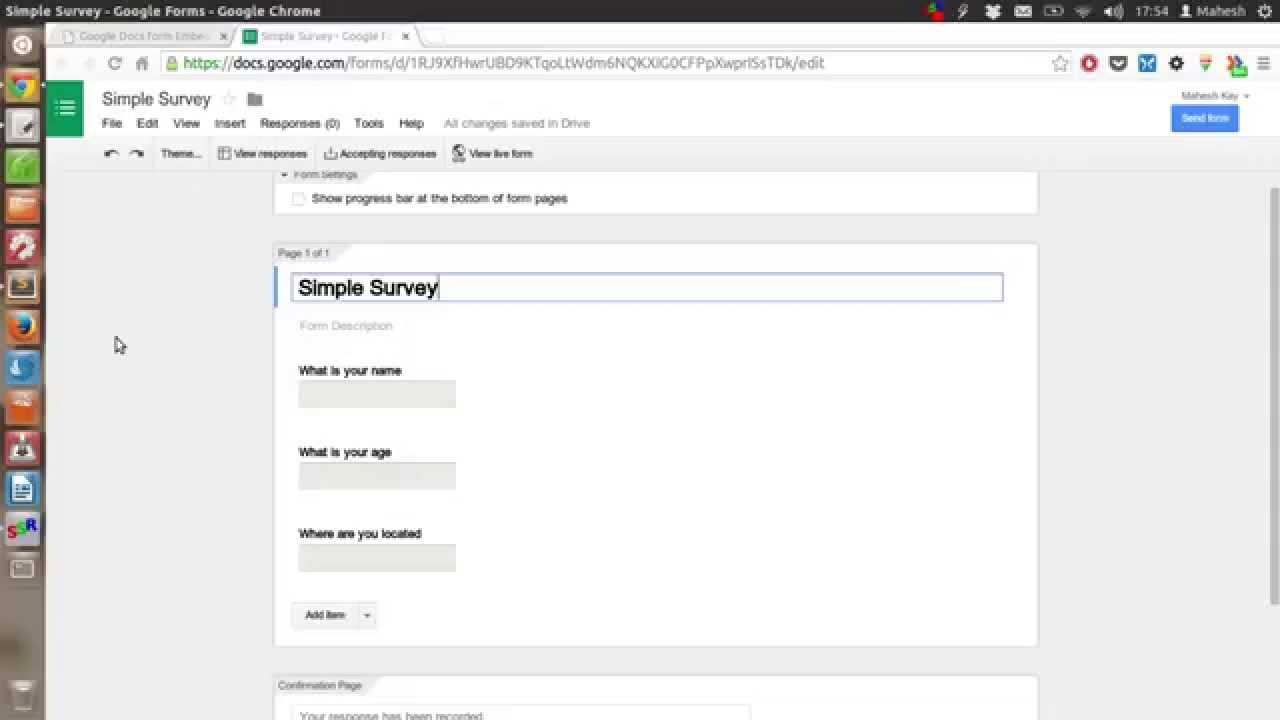This screenshot has width=1280, height=720.
Task: Open Ubuntu Dash home in launcher
Action: [x=22, y=45]
